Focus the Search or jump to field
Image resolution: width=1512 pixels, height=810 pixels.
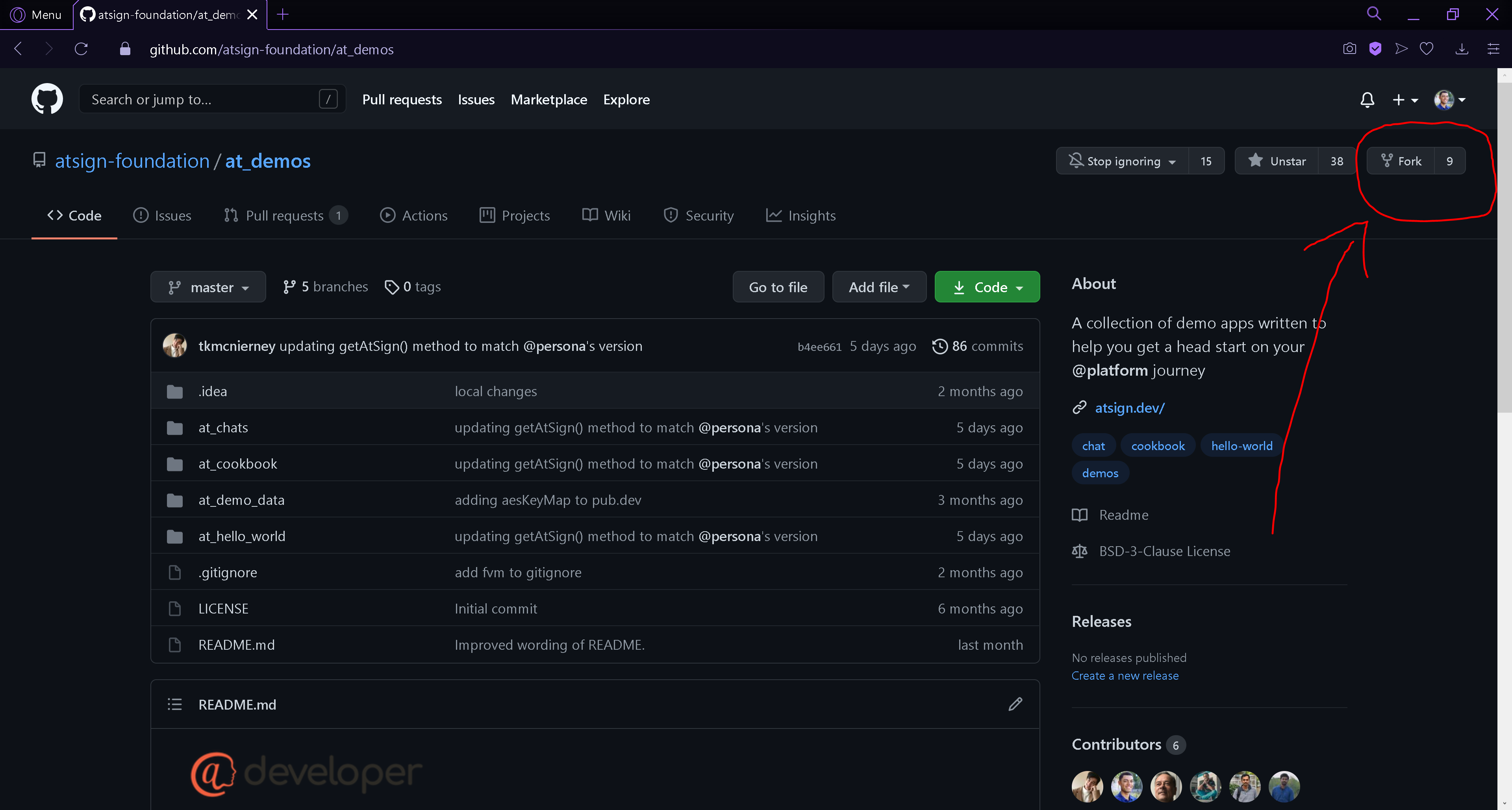(x=213, y=99)
